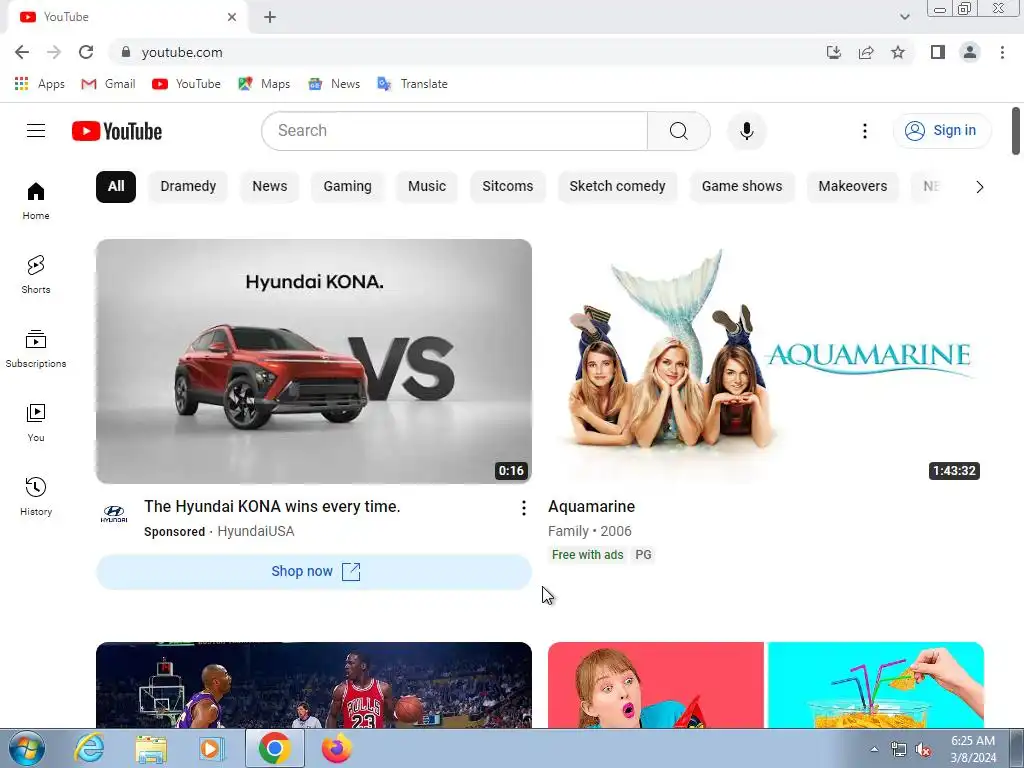Click the muted volume tray icon
Screen dimensions: 1024x768
923,750
